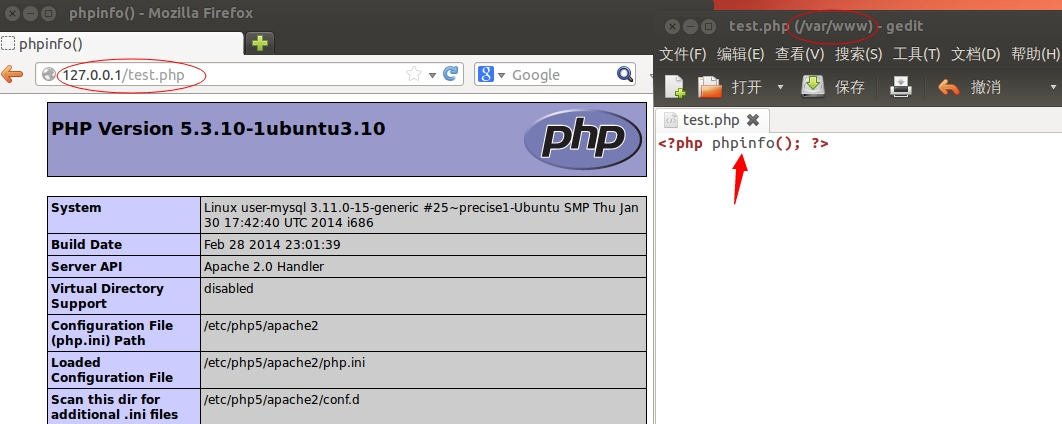
Task: Open a new Firefox tab with plus button
Action: [x=259, y=44]
